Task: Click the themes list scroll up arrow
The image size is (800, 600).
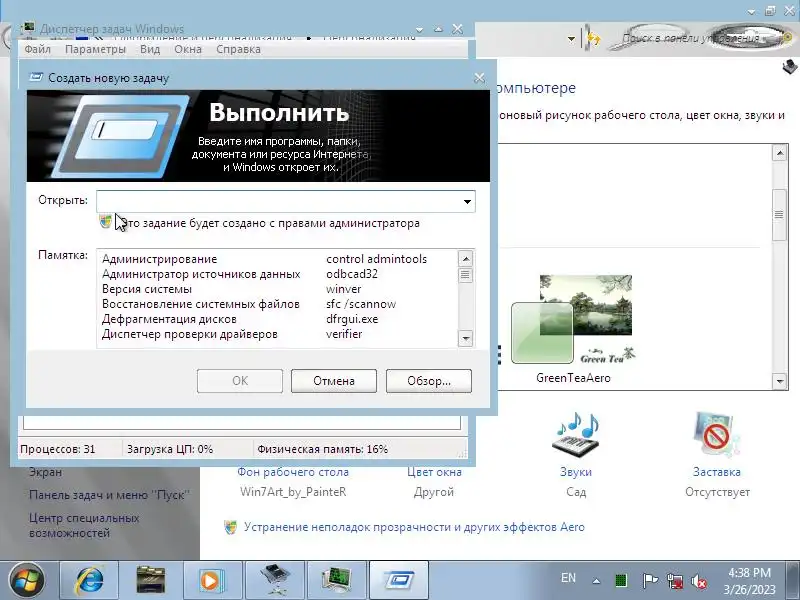Action: pyautogui.click(x=779, y=153)
